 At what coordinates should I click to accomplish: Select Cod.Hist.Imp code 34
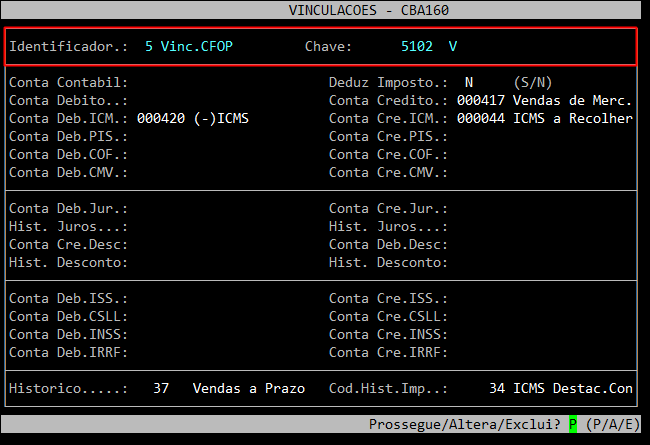497,388
